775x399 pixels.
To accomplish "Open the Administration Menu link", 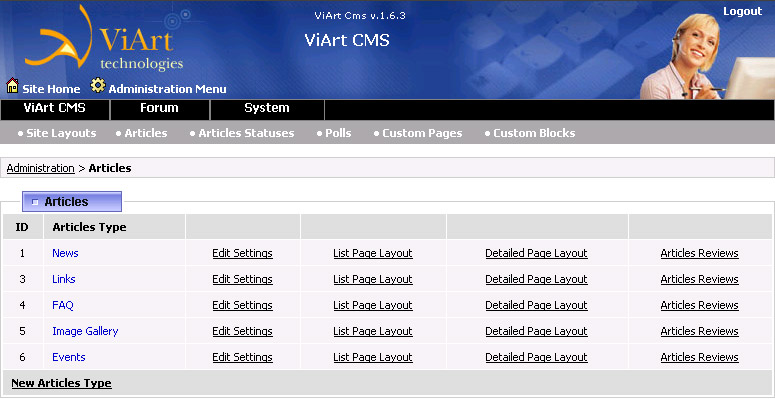I will click(x=167, y=89).
